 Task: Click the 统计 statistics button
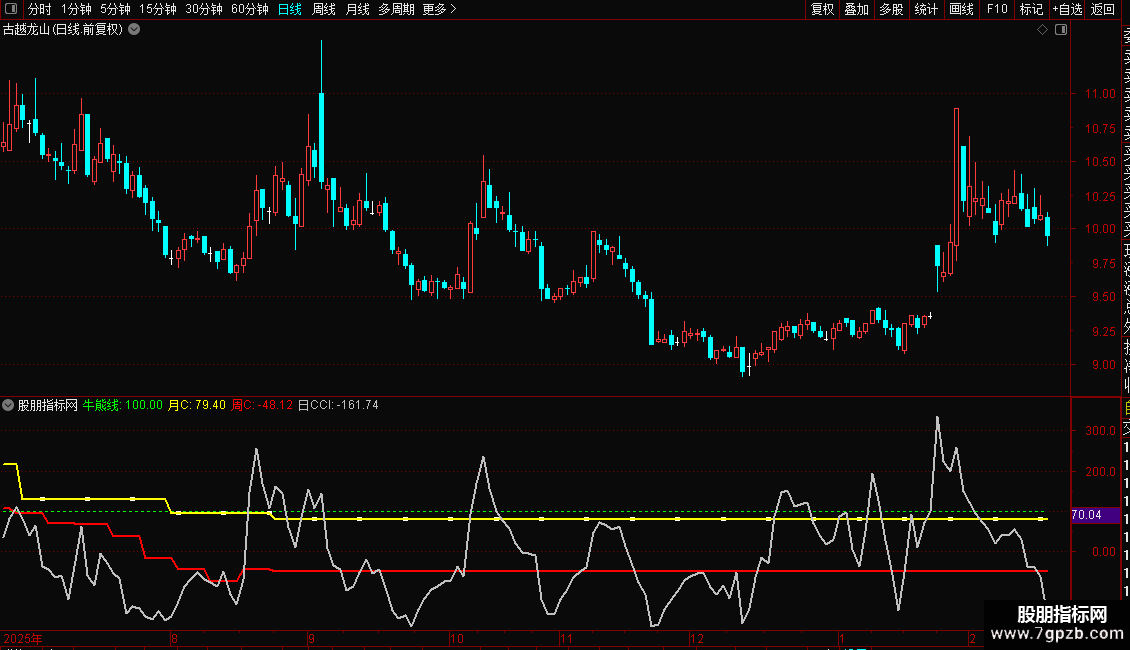click(x=926, y=9)
